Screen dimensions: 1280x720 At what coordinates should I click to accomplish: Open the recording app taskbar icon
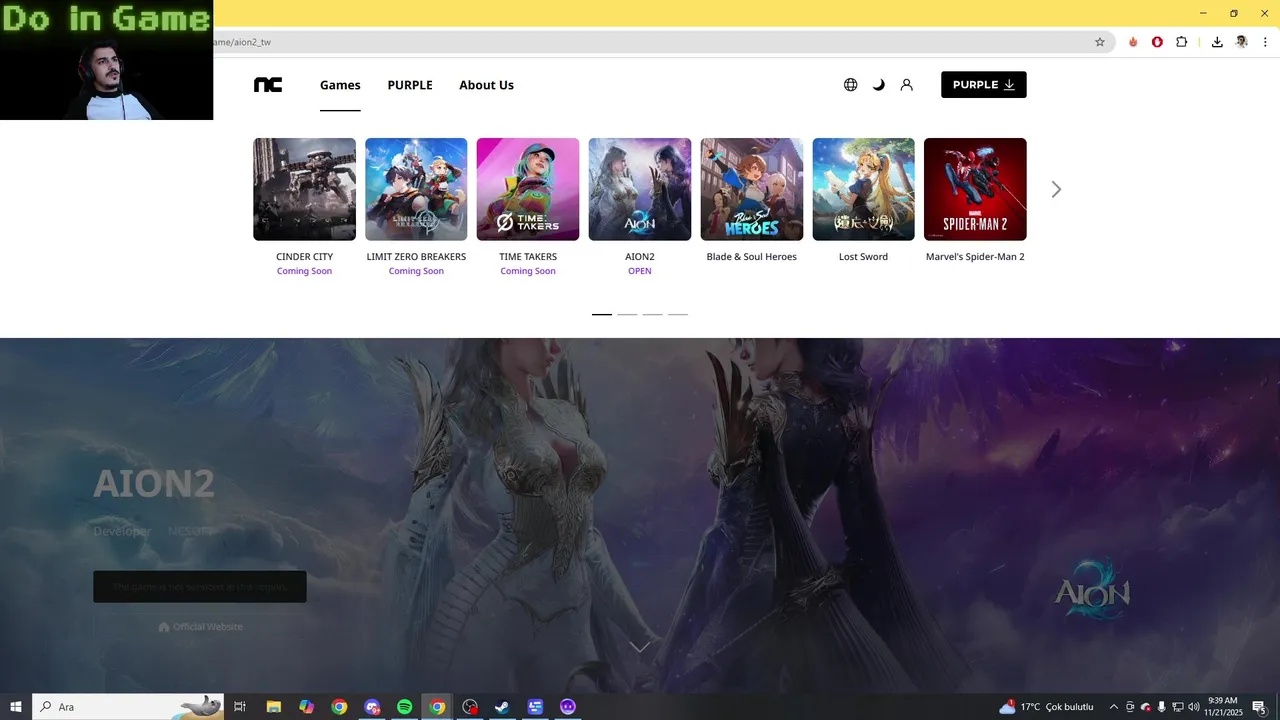pos(470,707)
